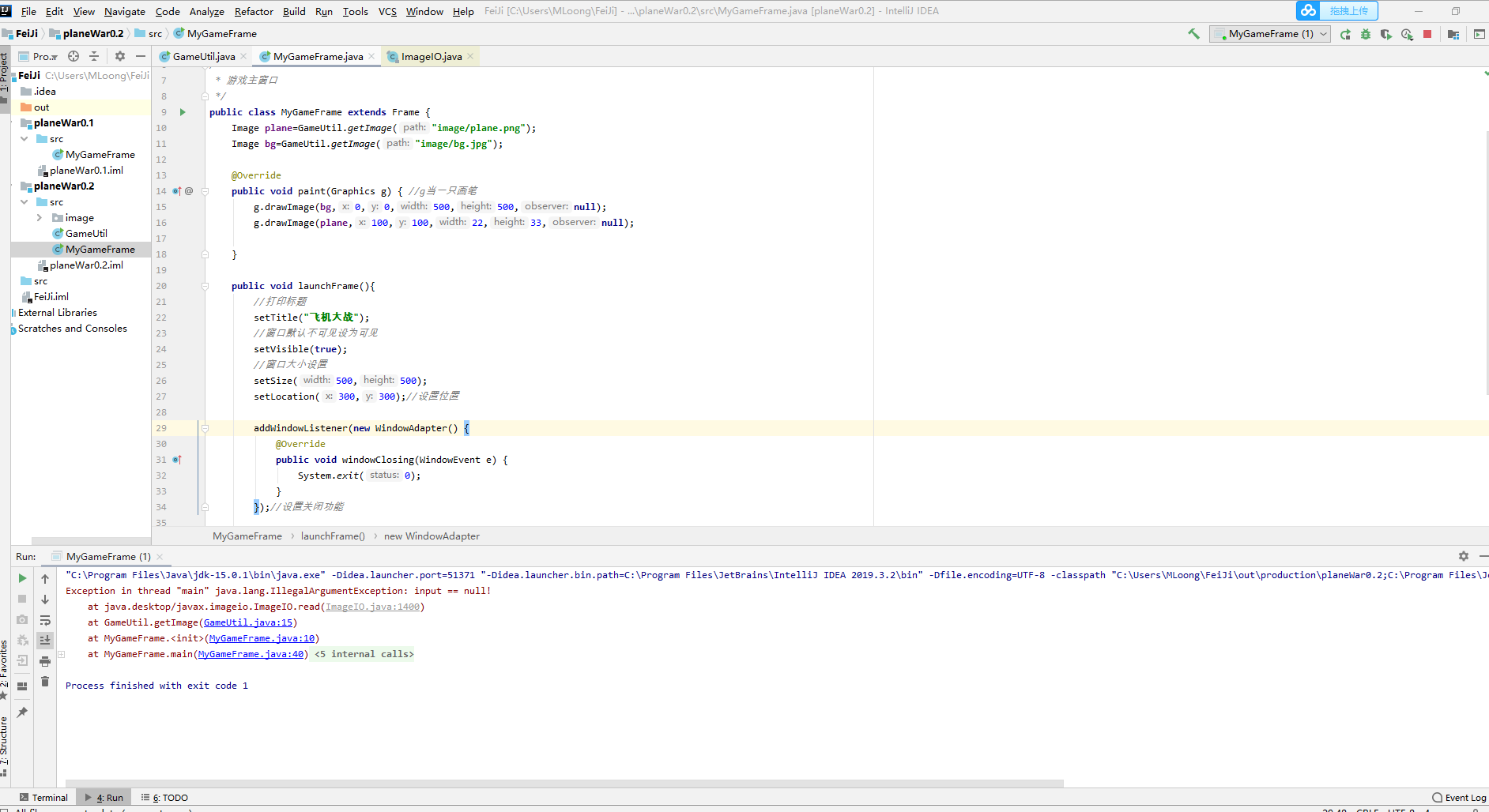Select GameUtil in the project tree
Image resolution: width=1489 pixels, height=812 pixels.
pos(86,234)
